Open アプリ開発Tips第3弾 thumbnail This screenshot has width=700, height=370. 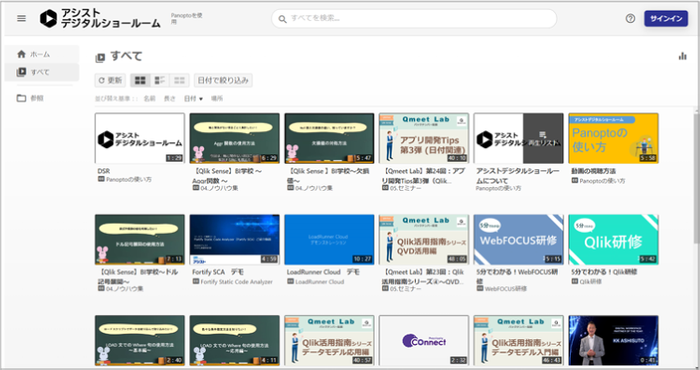[x=424, y=138]
